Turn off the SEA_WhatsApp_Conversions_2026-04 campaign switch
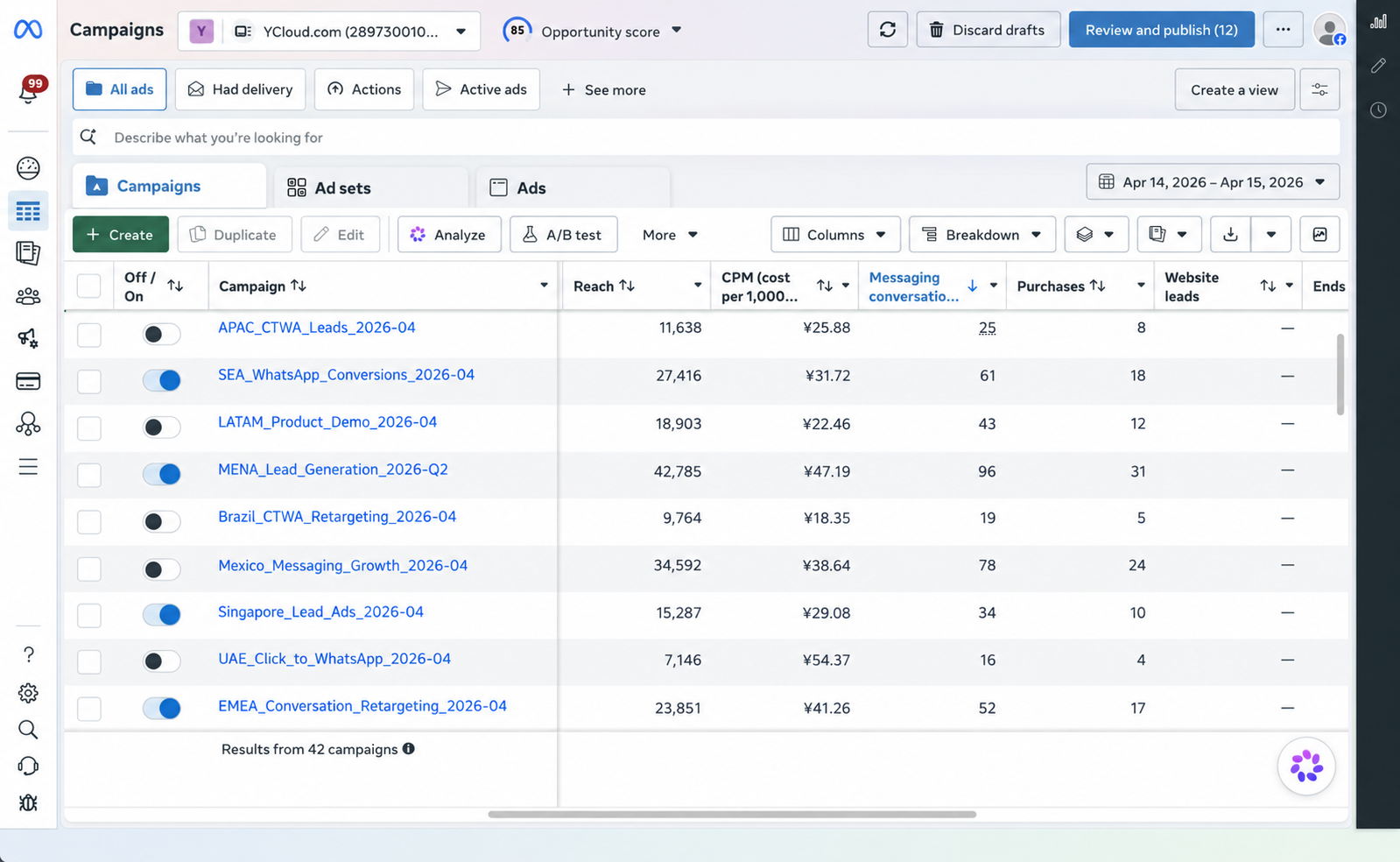The image size is (1400, 862). click(162, 380)
